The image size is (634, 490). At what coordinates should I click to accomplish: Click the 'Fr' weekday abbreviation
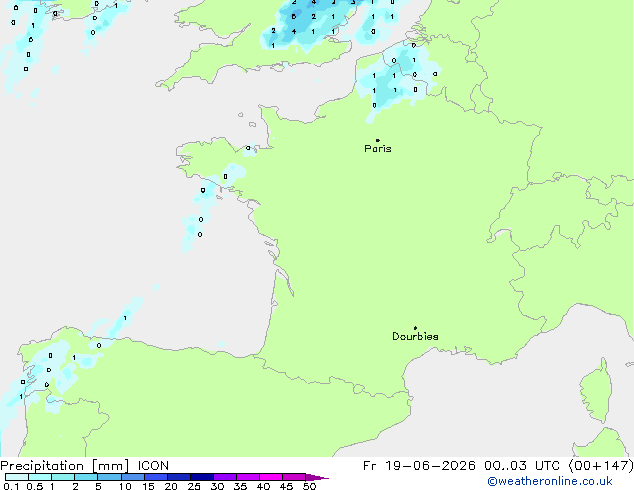(369, 466)
